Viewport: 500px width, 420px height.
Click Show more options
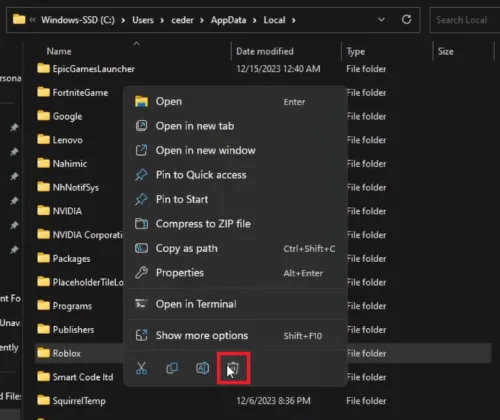[x=235, y=335]
